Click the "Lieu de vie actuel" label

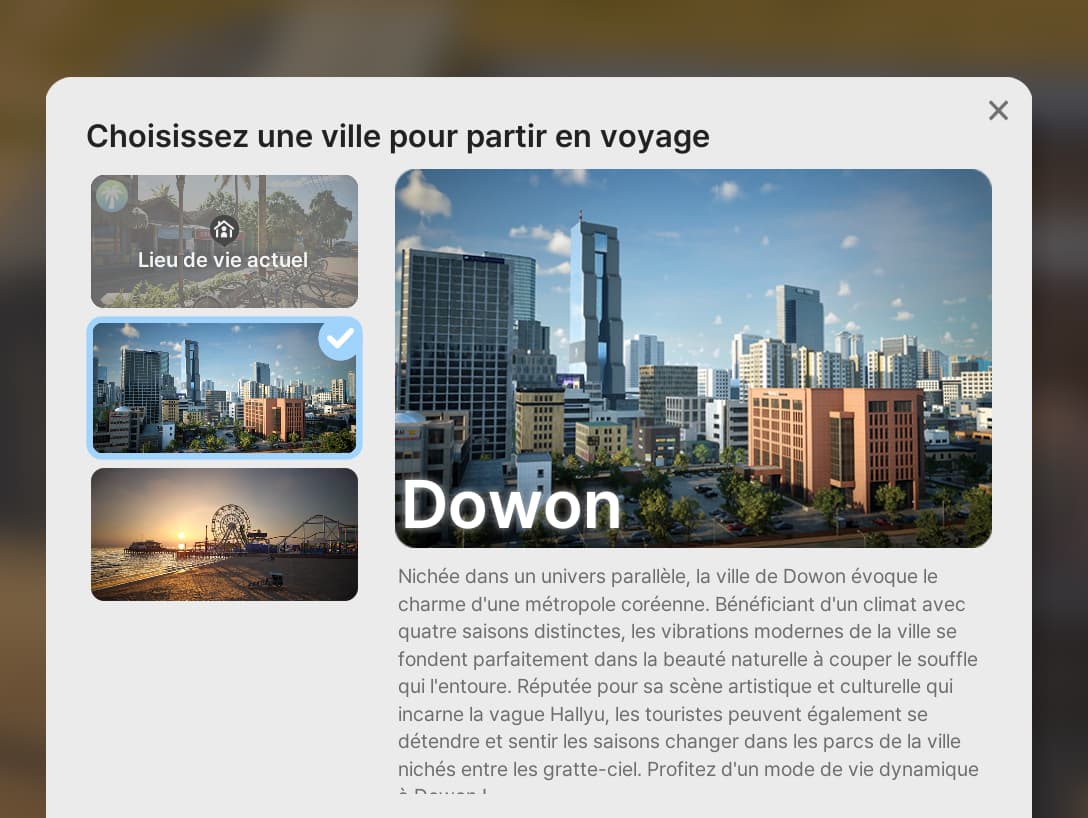point(223,259)
